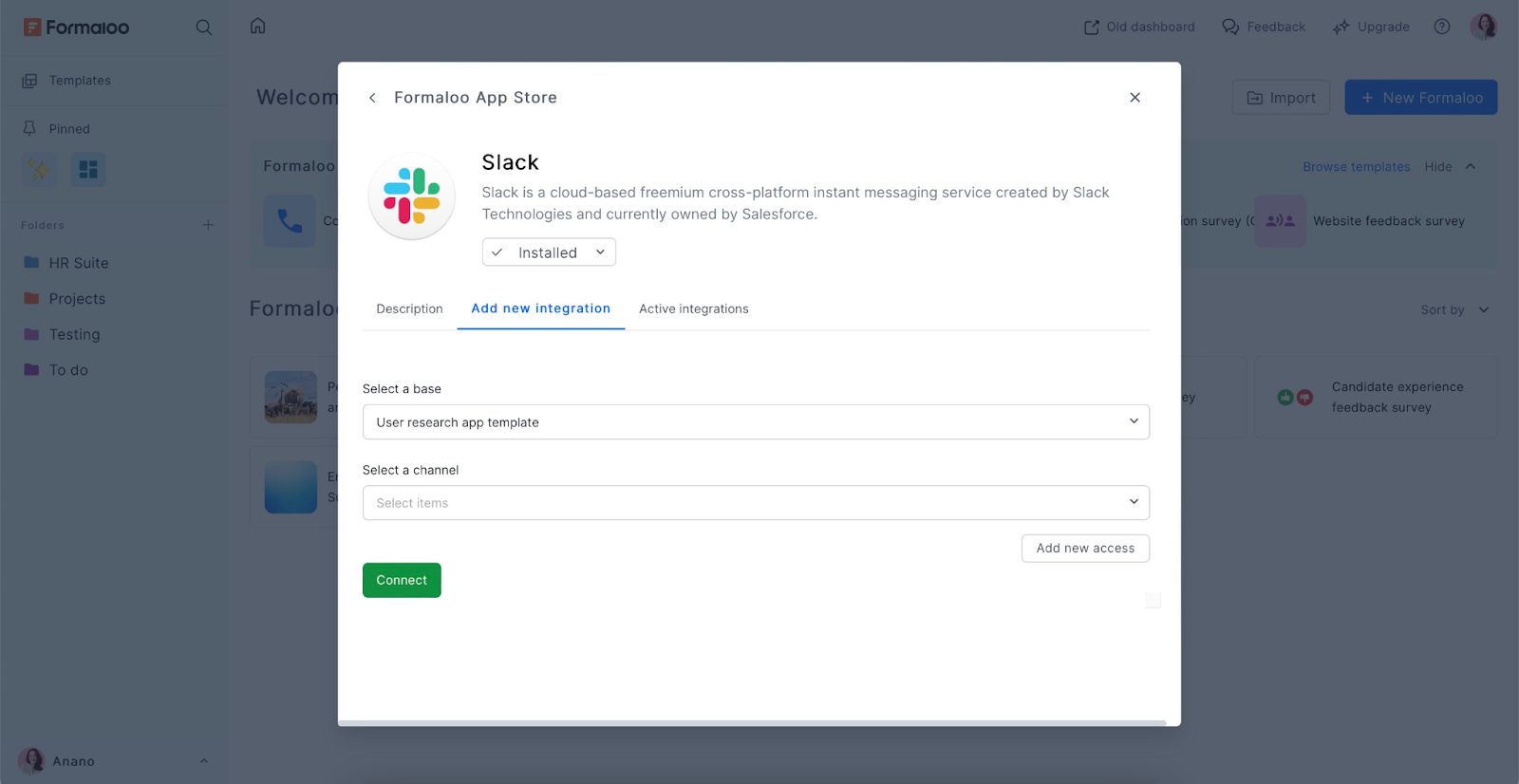
Task: Open the pinned dashboard grid item
Action: pyautogui.click(x=88, y=169)
